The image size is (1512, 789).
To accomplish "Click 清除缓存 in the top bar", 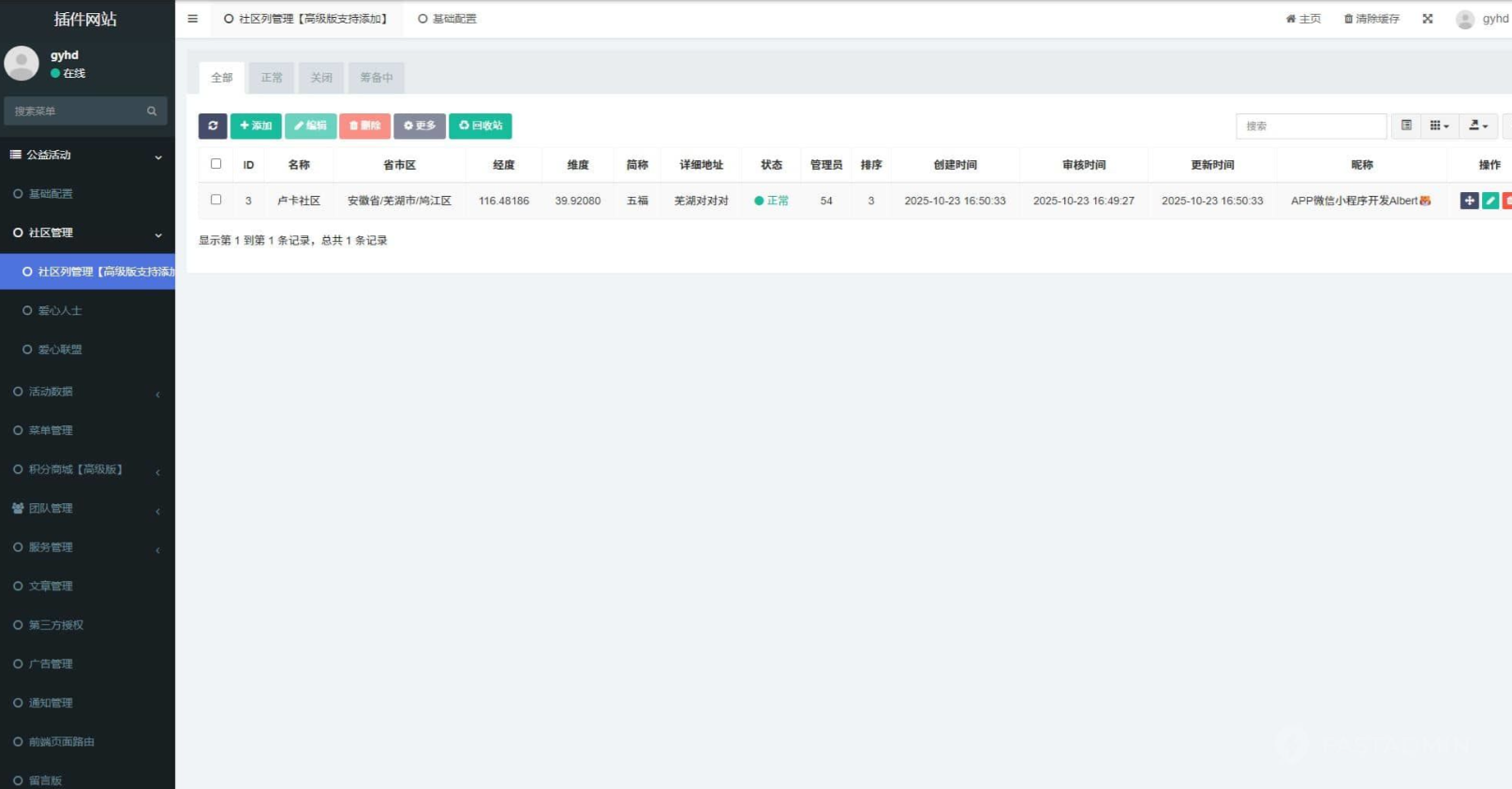I will point(1371,19).
